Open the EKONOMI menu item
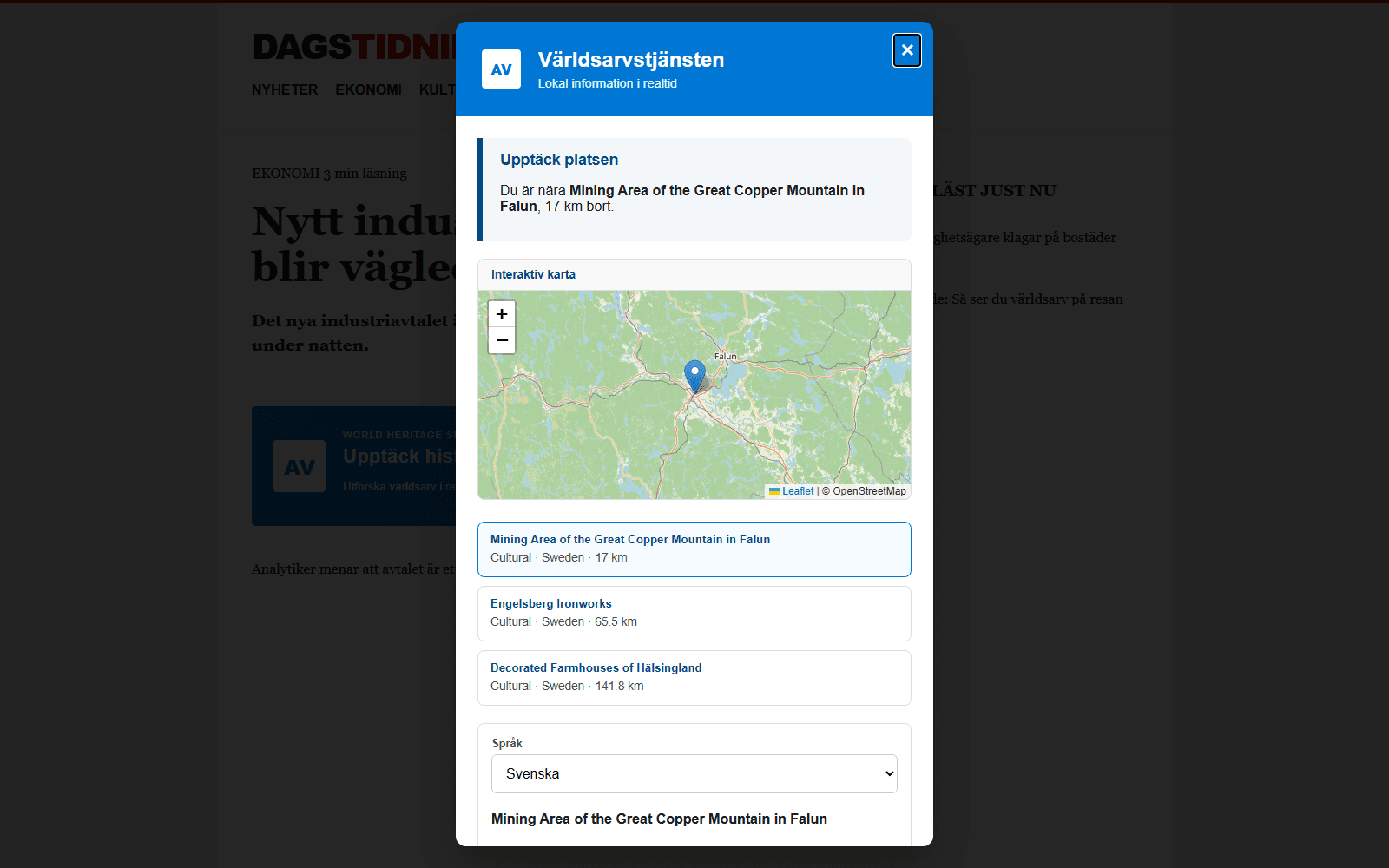The height and width of the screenshot is (868, 1389). pos(369,90)
